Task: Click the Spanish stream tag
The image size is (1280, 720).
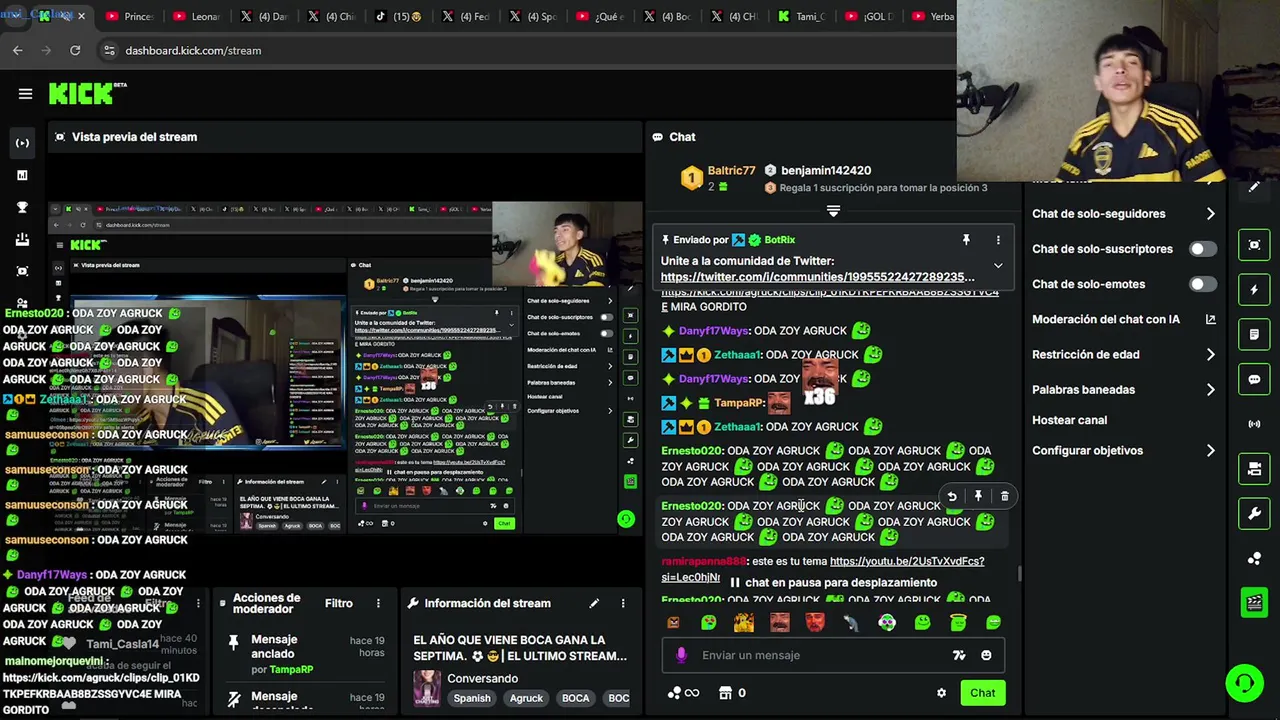Action: coord(472,698)
